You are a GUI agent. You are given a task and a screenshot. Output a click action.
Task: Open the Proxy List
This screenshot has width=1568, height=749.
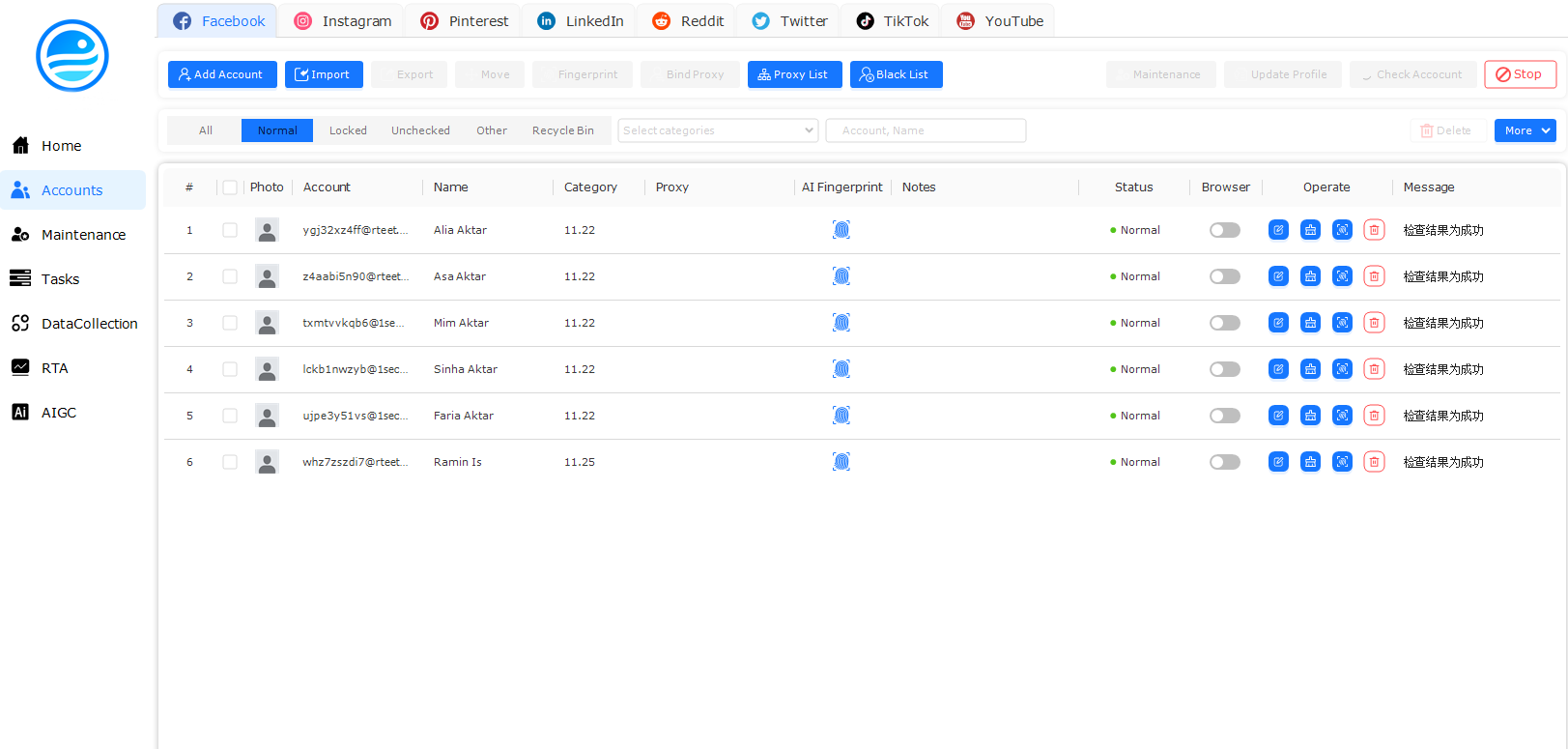(x=794, y=74)
